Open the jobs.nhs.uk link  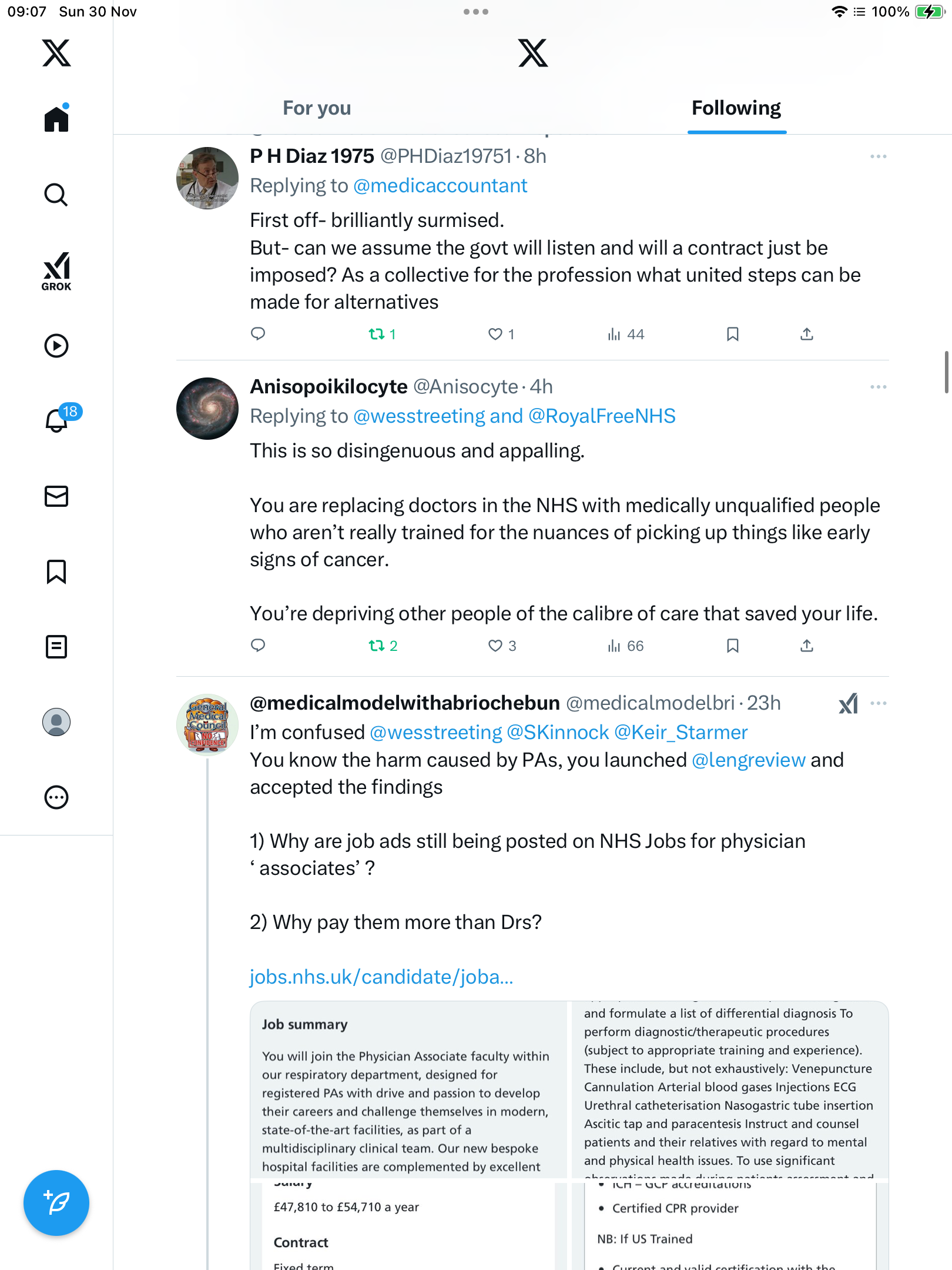pos(381,977)
